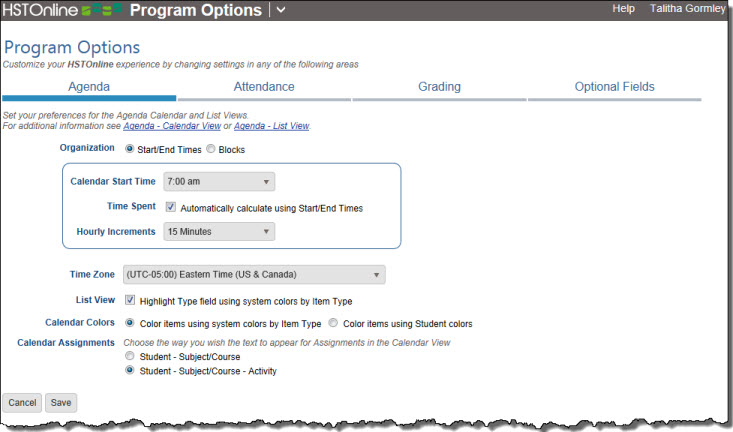
Task: Expand the Calendar Start Time dropdown
Action: click(x=219, y=181)
